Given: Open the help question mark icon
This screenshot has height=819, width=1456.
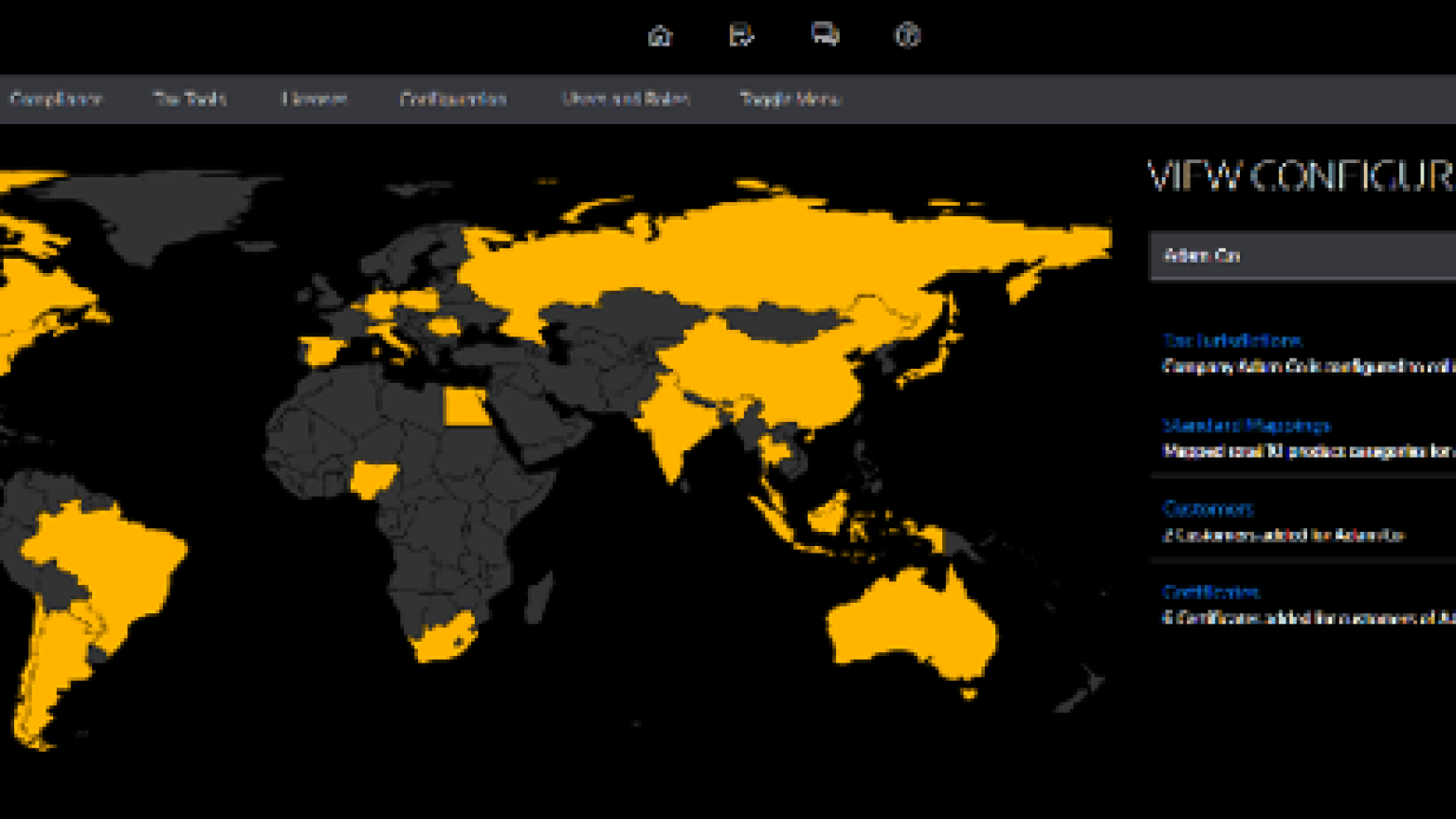Looking at the screenshot, I should [x=907, y=36].
